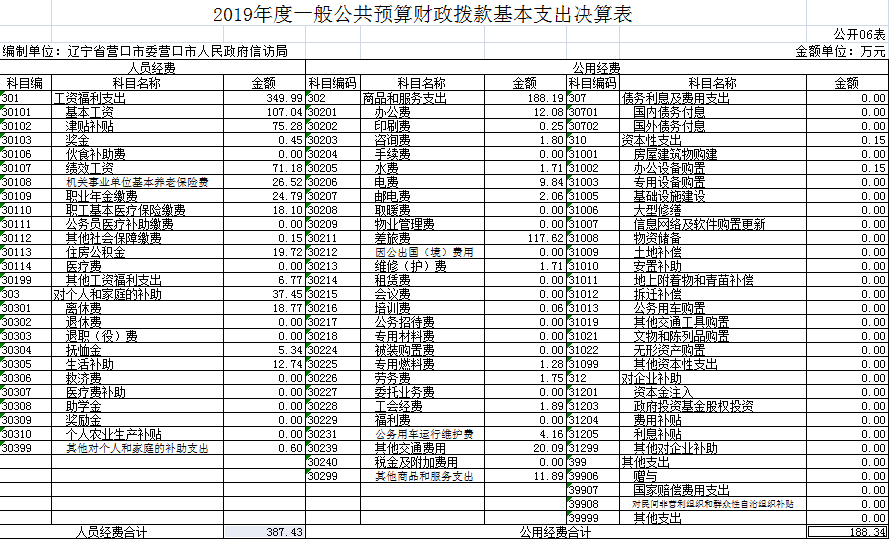
Task: Click the 资本性支出 cell
Action: (x=713, y=140)
